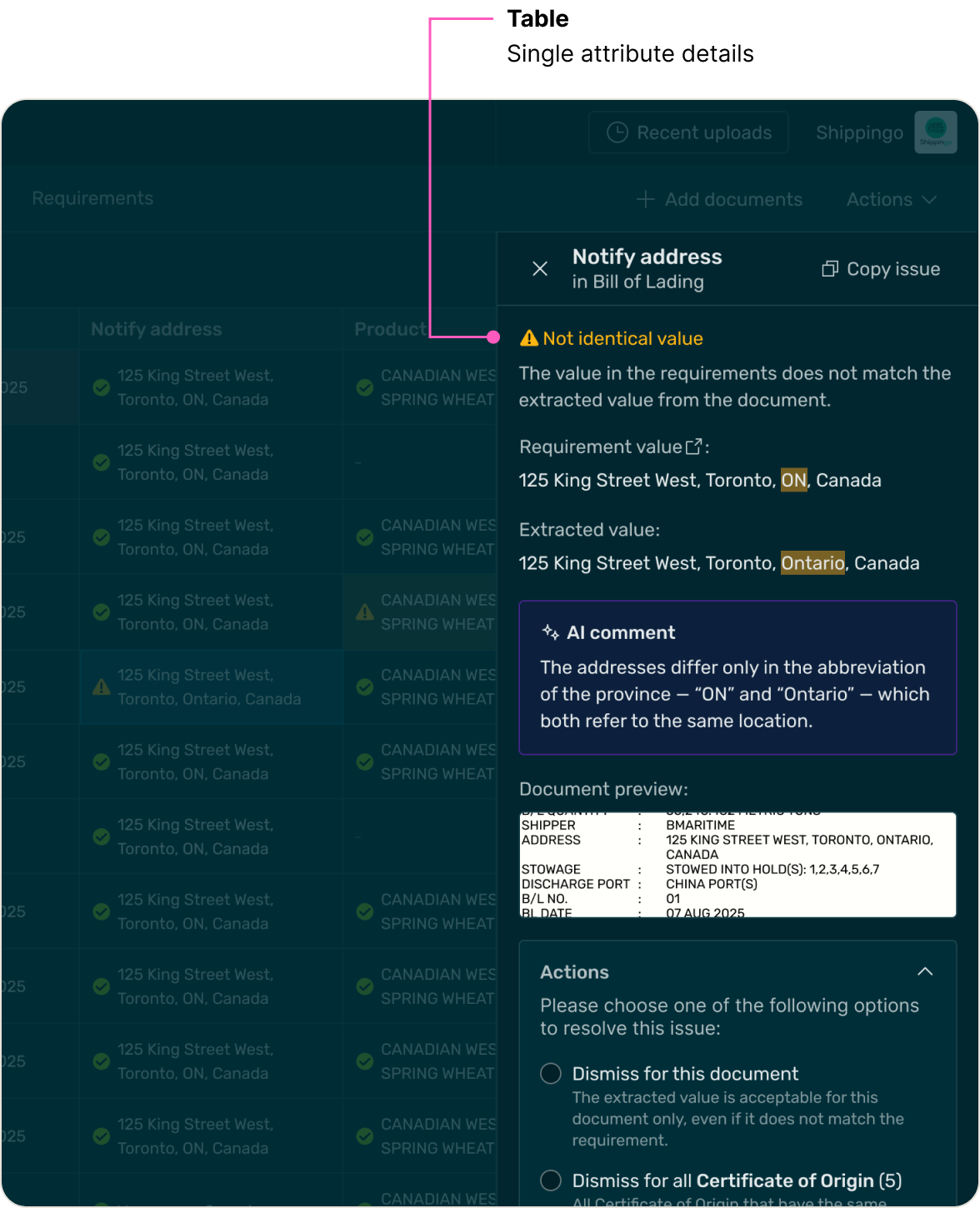Viewport: 980px width, 1208px height.
Task: Select Dismiss for all Certificate of Origin
Action: [551, 1181]
